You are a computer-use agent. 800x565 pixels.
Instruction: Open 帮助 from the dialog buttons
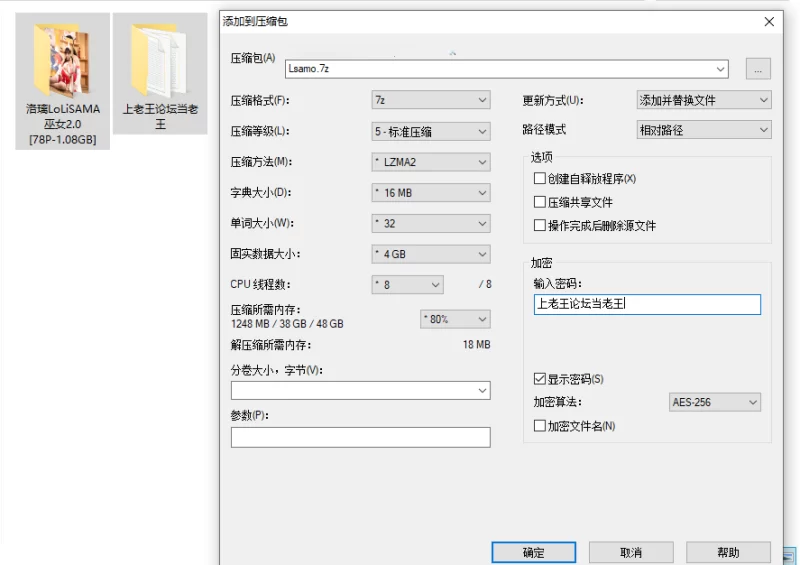pyautogui.click(x=728, y=553)
